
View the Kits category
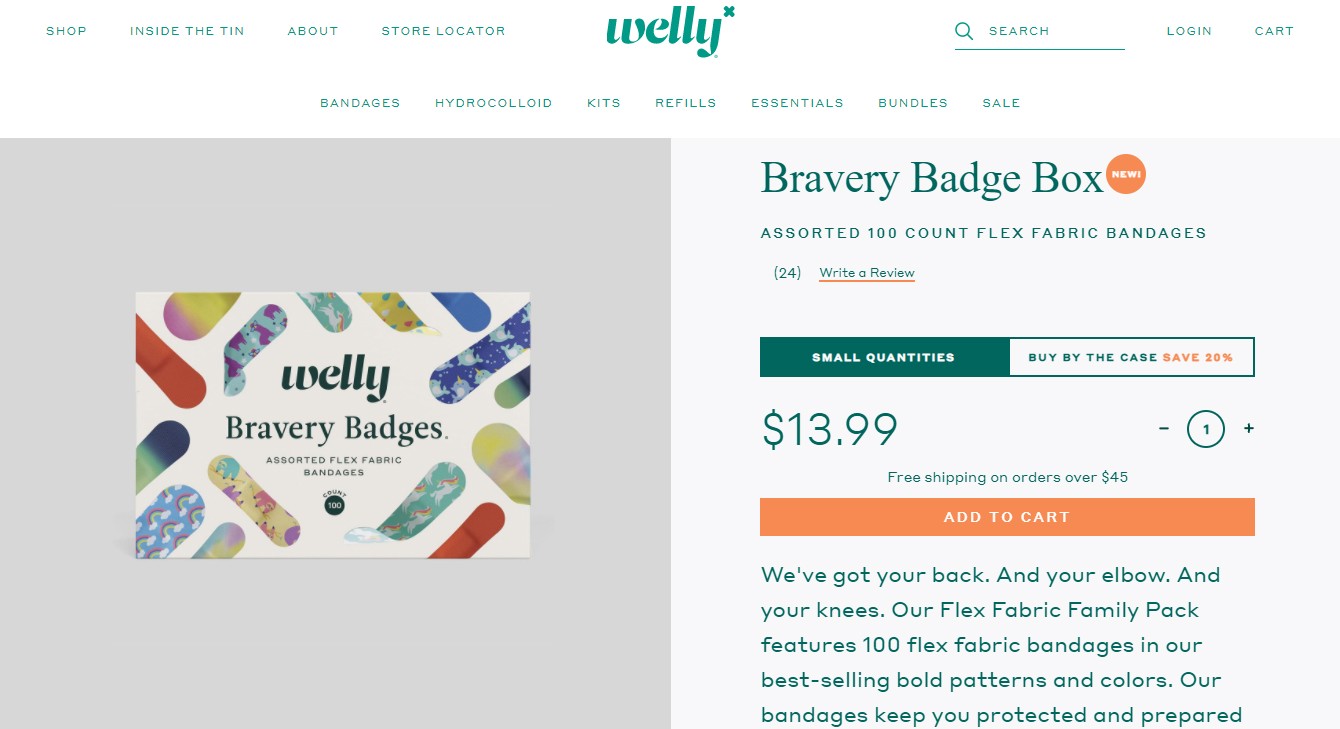tap(604, 103)
